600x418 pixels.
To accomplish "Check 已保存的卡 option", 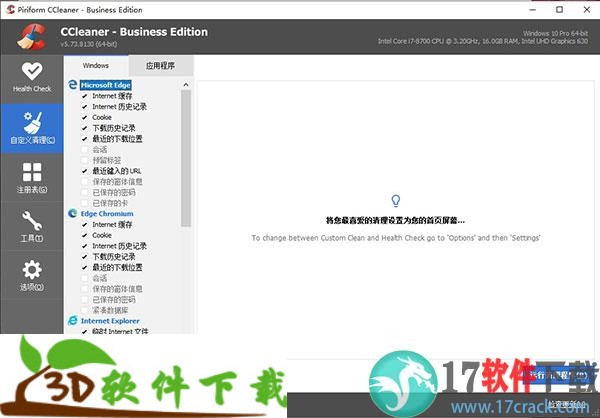I will point(85,203).
